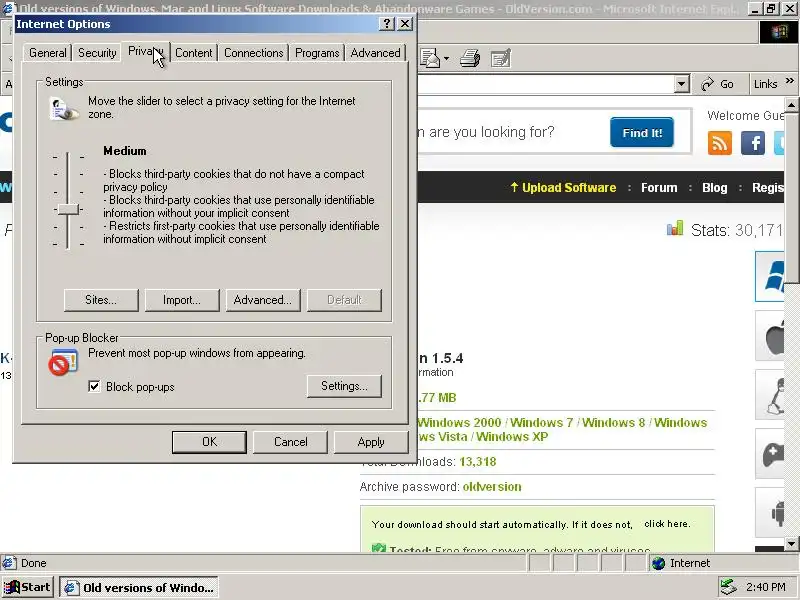Click the Upload Software link
Viewport: 800px width, 600px height.
pyautogui.click(x=563, y=188)
